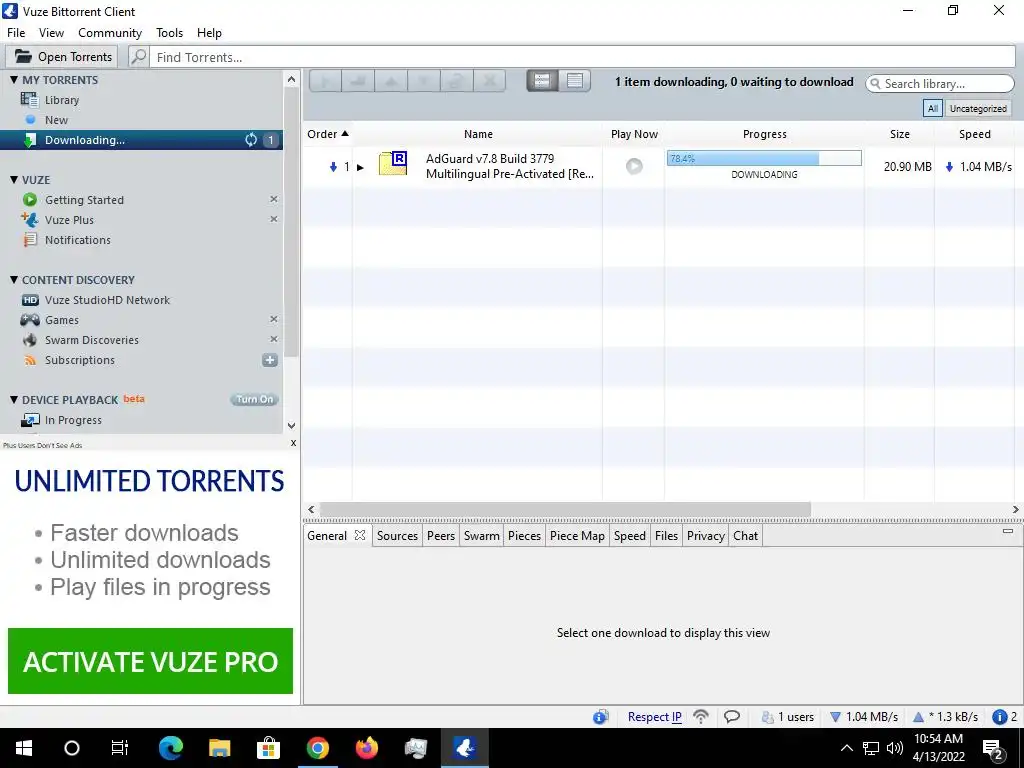The height and width of the screenshot is (768, 1024).
Task: Switch to the Piece Map tab
Action: 577,536
